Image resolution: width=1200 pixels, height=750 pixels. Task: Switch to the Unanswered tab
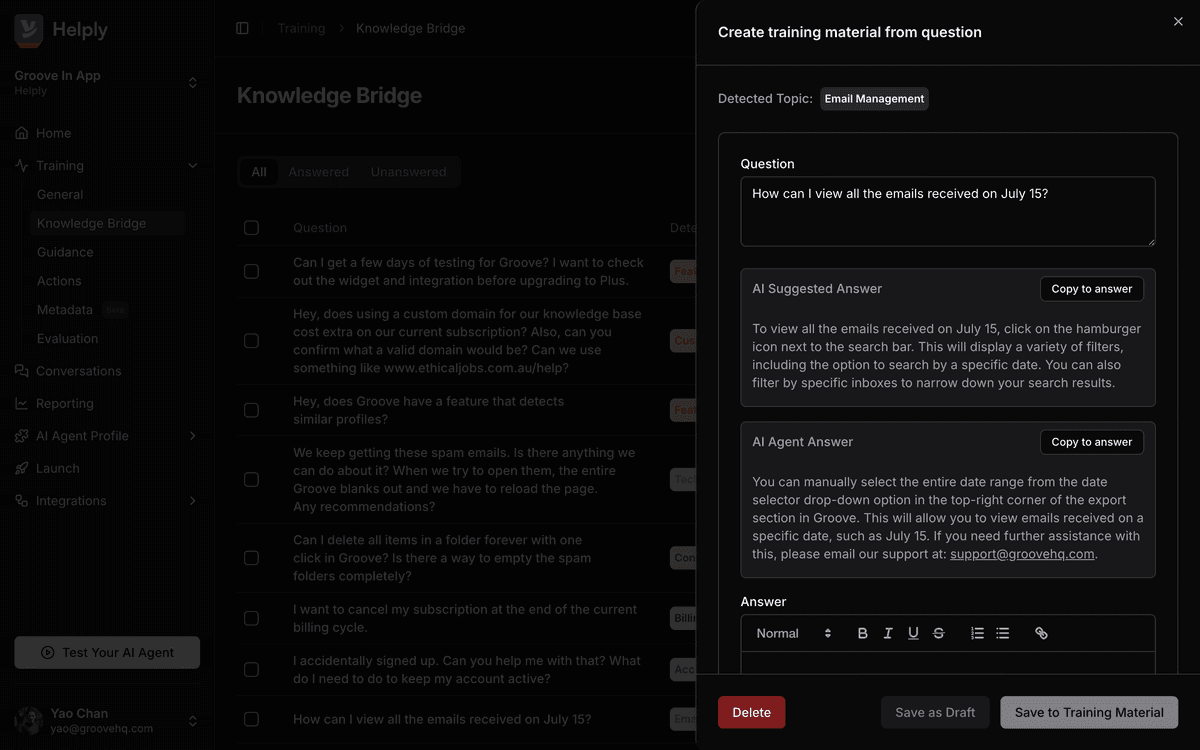408,172
